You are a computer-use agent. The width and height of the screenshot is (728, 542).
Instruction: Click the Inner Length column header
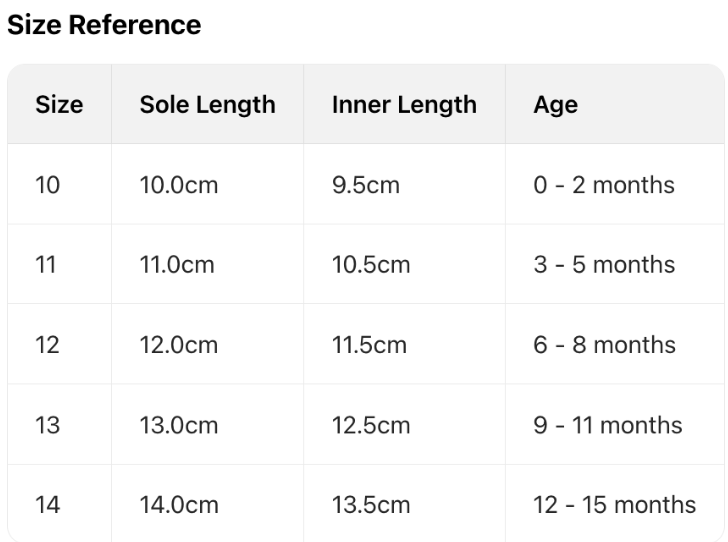(x=404, y=105)
